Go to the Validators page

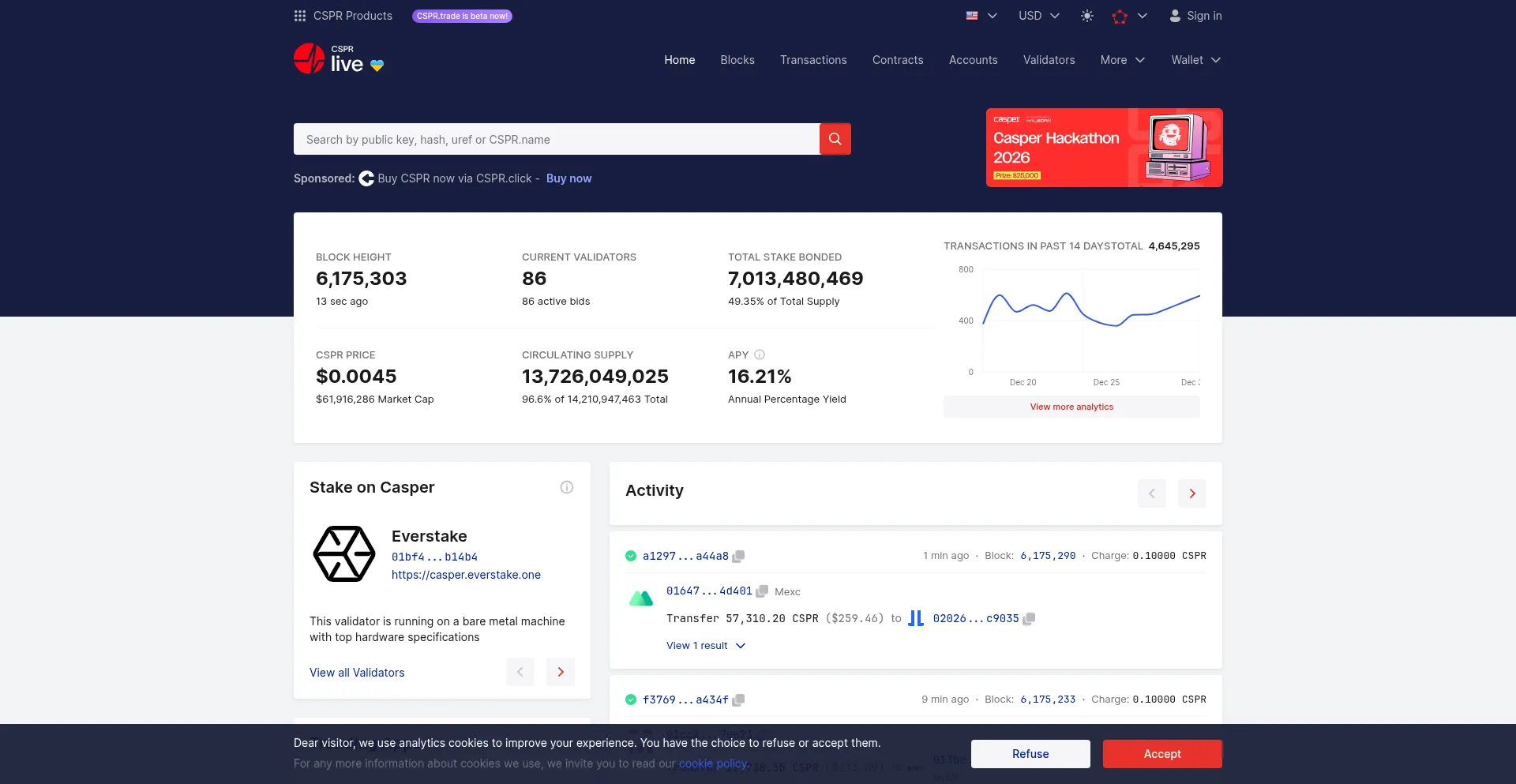1049,60
